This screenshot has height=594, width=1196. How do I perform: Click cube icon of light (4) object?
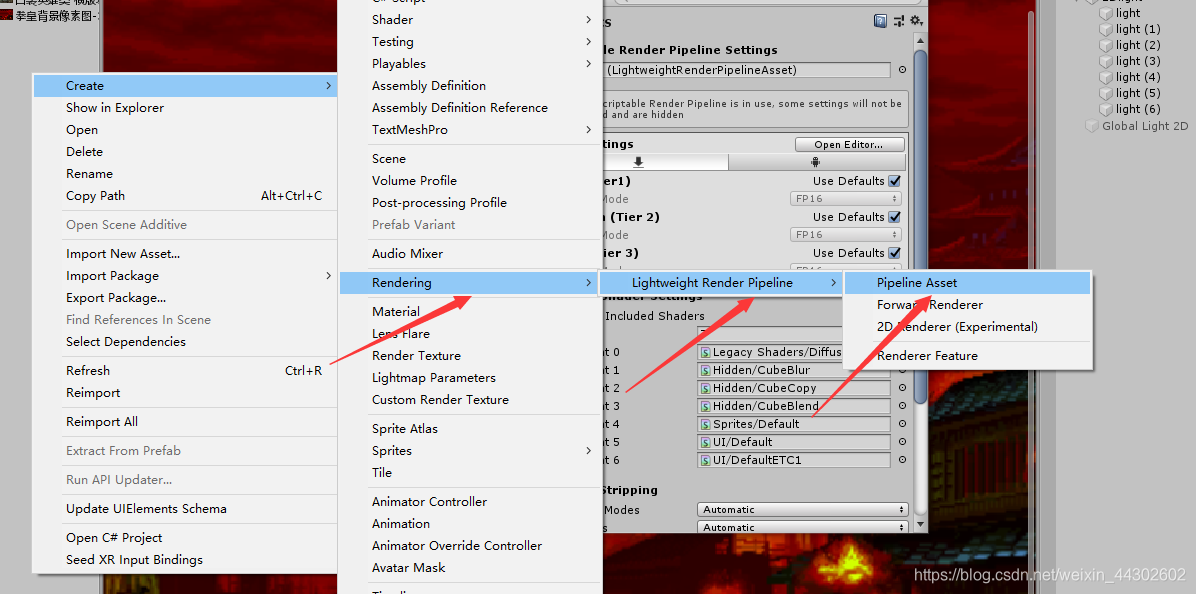pos(1106,77)
